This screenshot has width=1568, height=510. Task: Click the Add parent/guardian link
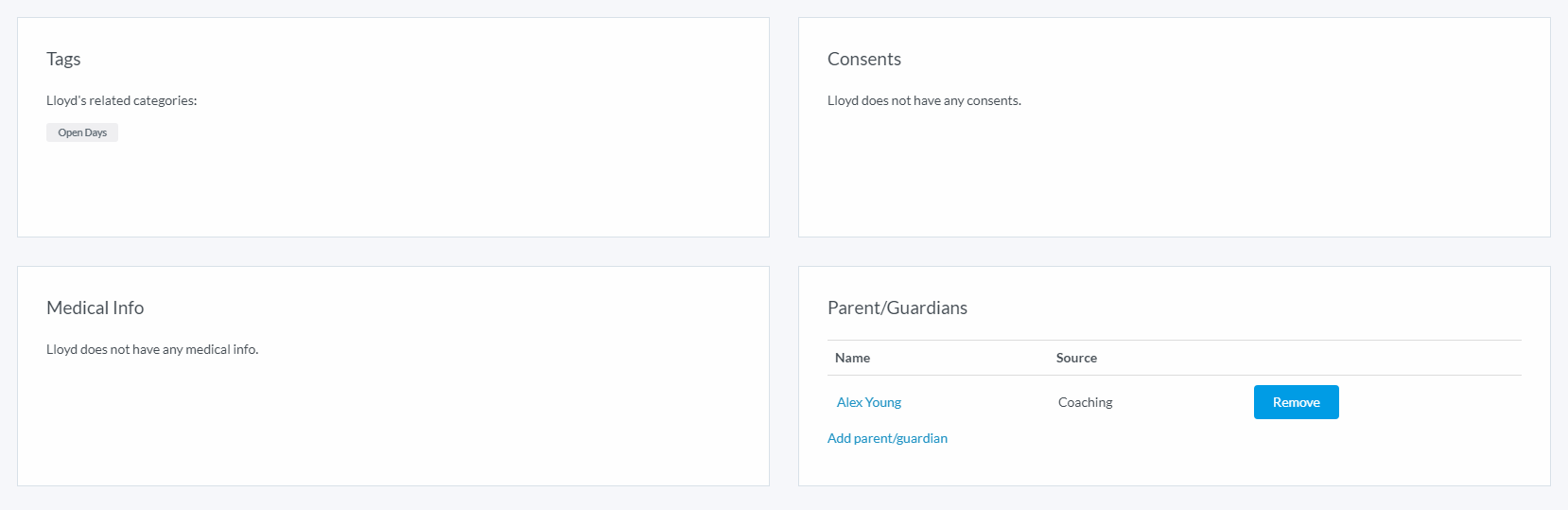coord(887,438)
